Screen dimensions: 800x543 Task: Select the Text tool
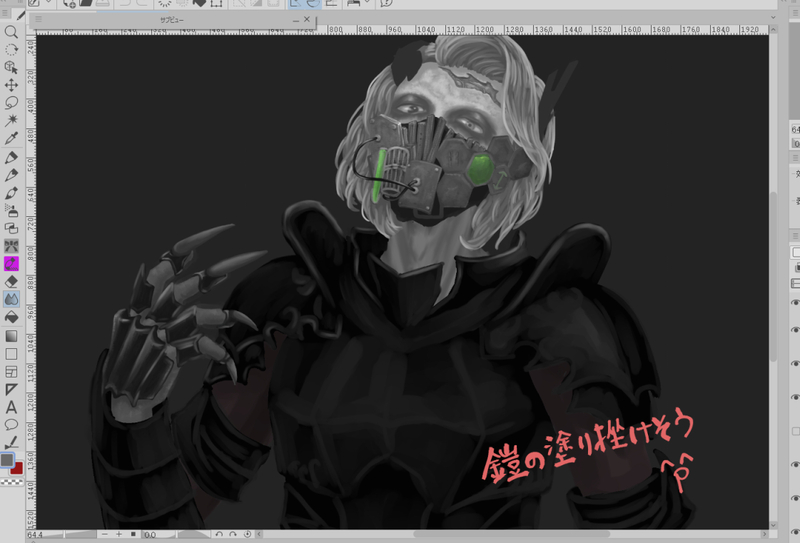tap(11, 407)
